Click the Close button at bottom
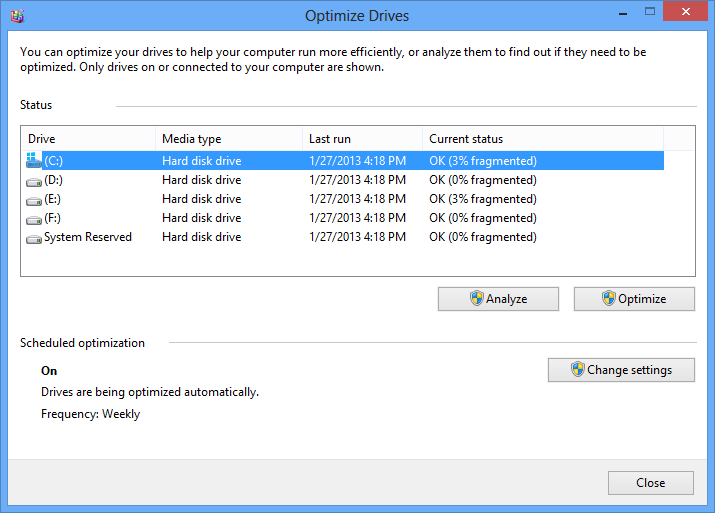 point(651,483)
